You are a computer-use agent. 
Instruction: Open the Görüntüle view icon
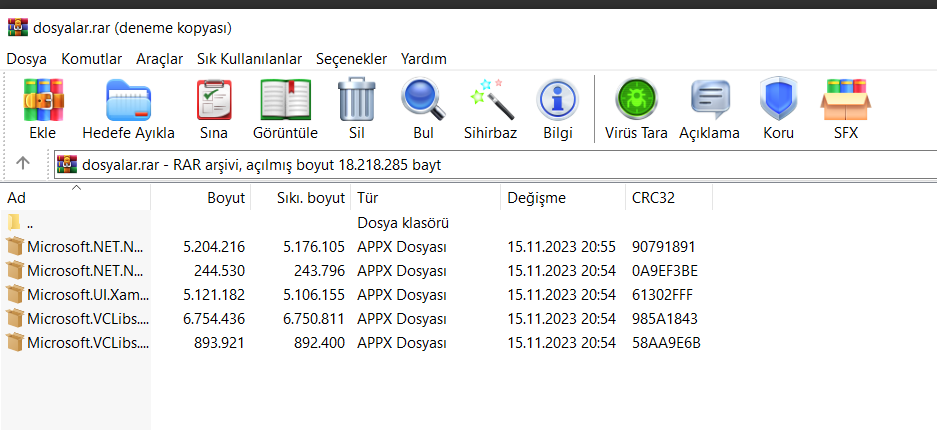[x=285, y=101]
